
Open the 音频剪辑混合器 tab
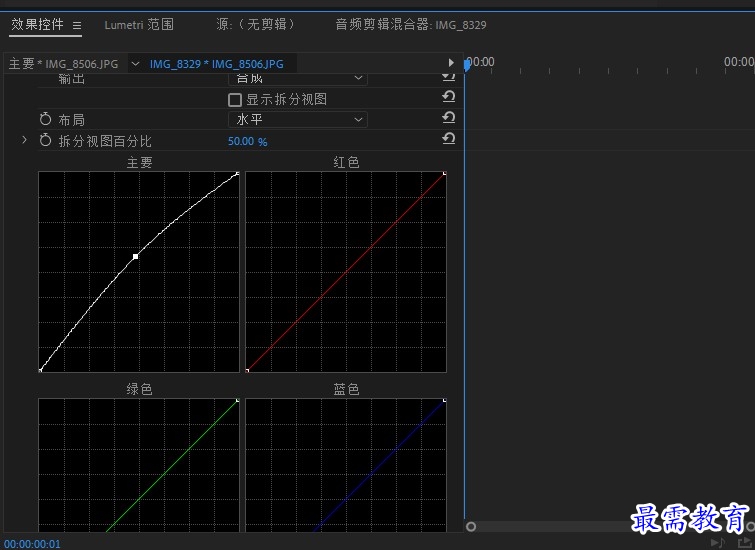click(x=411, y=25)
